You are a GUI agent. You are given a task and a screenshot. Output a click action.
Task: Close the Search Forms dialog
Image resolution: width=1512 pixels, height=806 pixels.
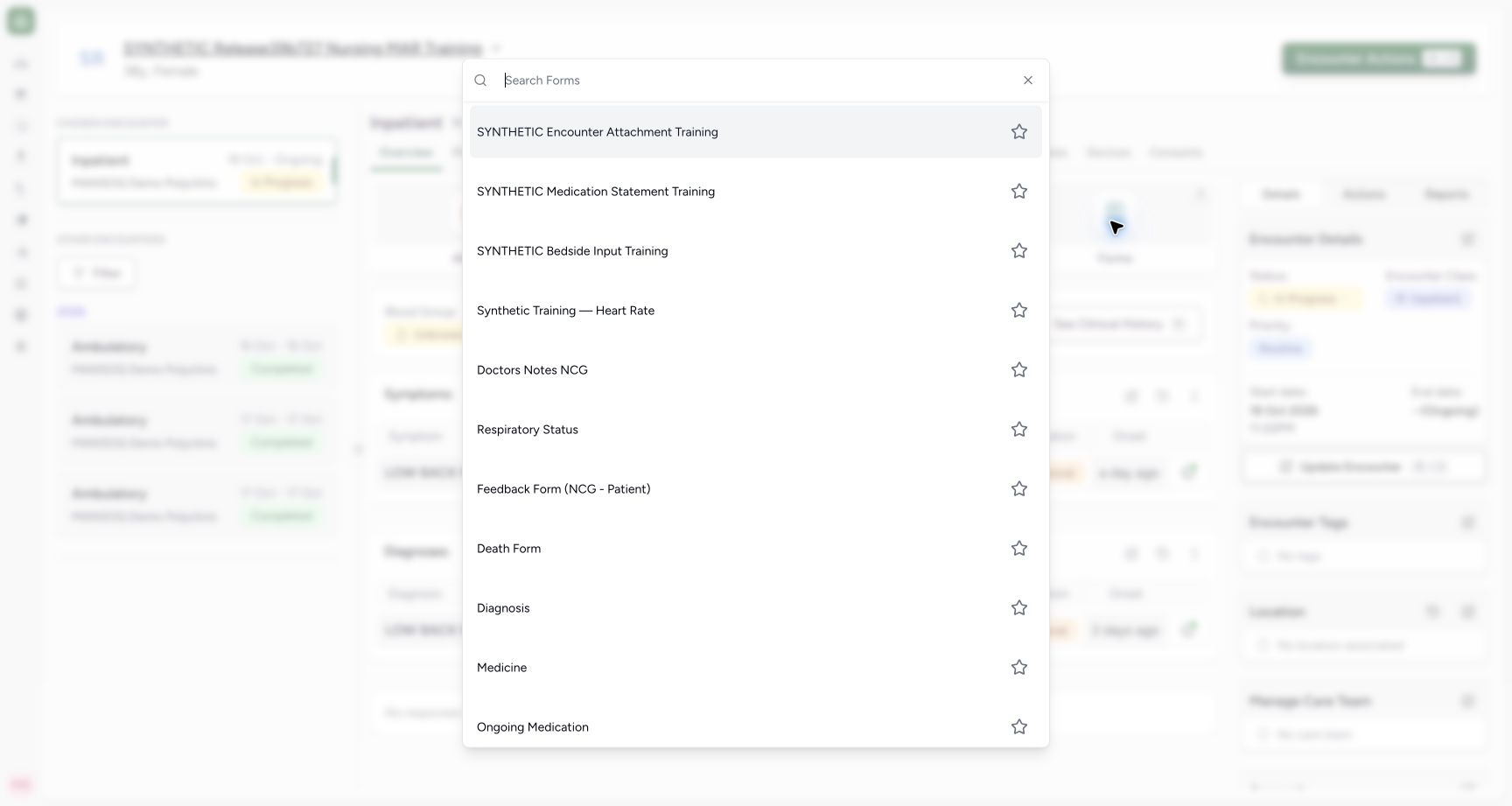(x=1028, y=81)
